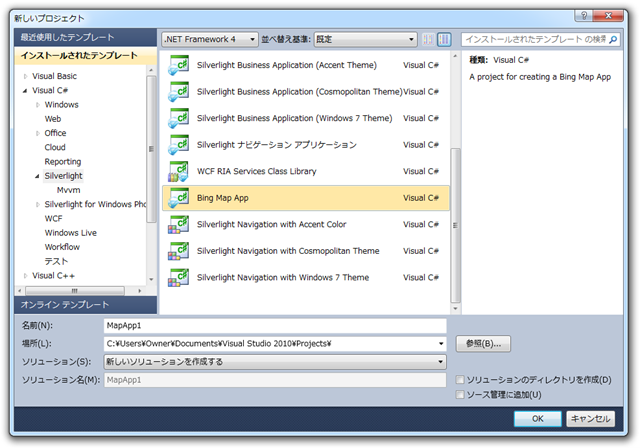Viewport: 640px width, 448px height.
Task: Expand the Visual C++ tree node
Action: click(x=25, y=276)
